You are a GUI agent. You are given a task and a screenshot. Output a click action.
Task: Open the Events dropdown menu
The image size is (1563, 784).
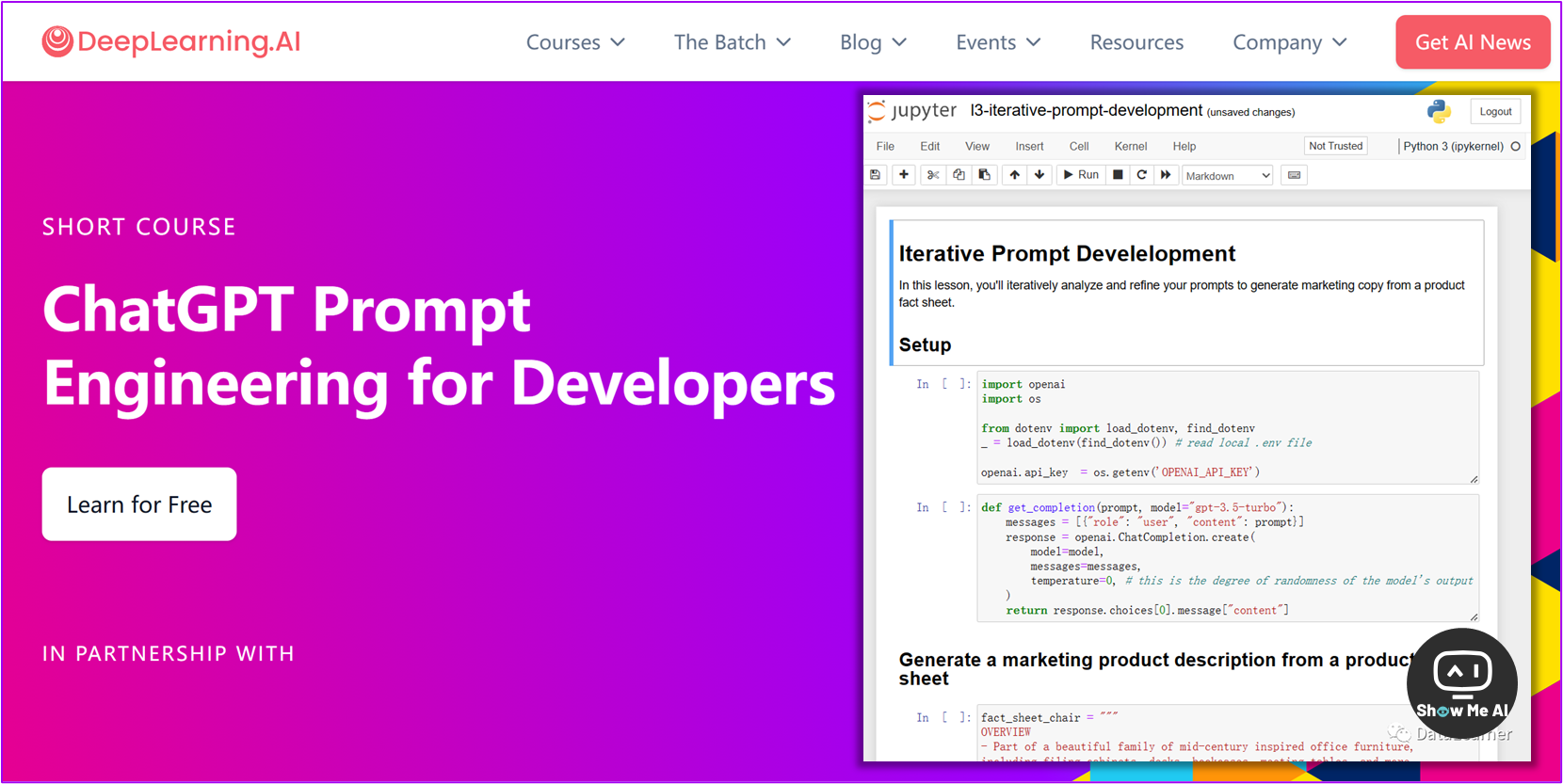click(x=998, y=42)
